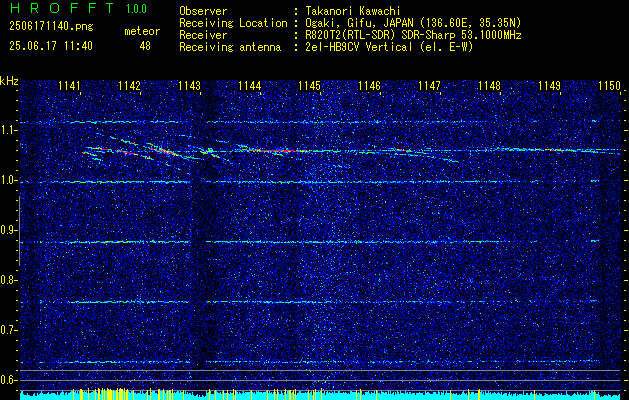The height and width of the screenshot is (400, 629).
Task: Click time marker 1147
Action: click(429, 85)
